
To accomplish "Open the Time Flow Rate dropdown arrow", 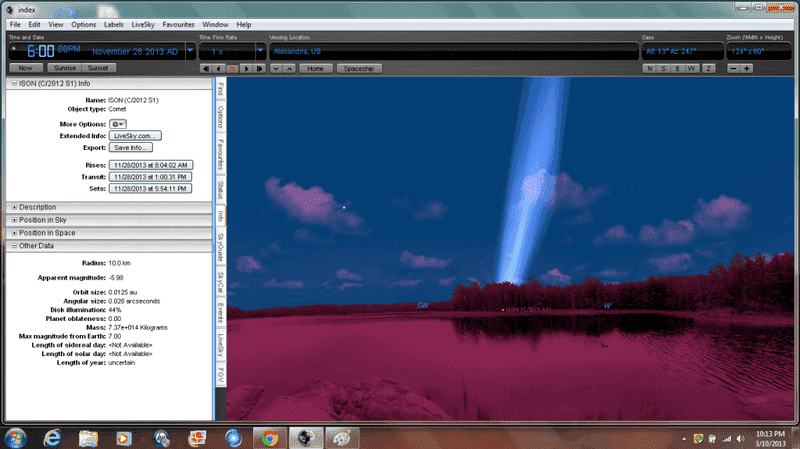I will (x=260, y=51).
